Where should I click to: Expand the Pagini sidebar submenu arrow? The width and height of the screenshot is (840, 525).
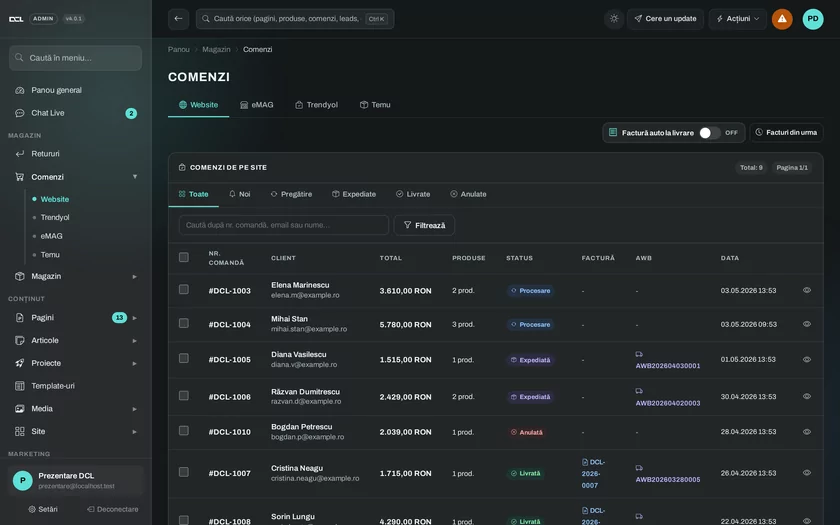[x=135, y=318]
